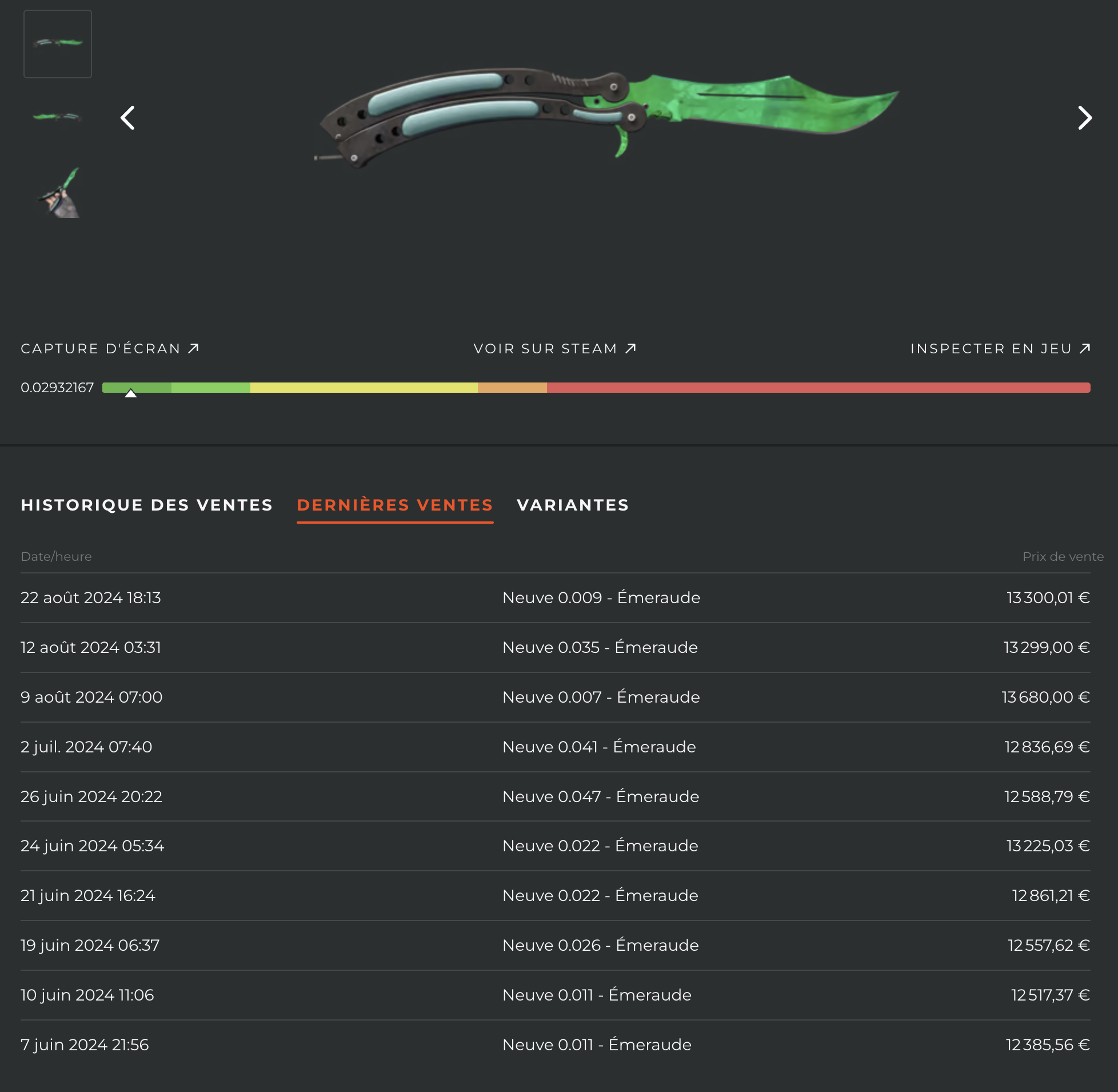Screen dimensions: 1118x1092
Task: Select the first knife thumbnail
Action: (x=57, y=43)
